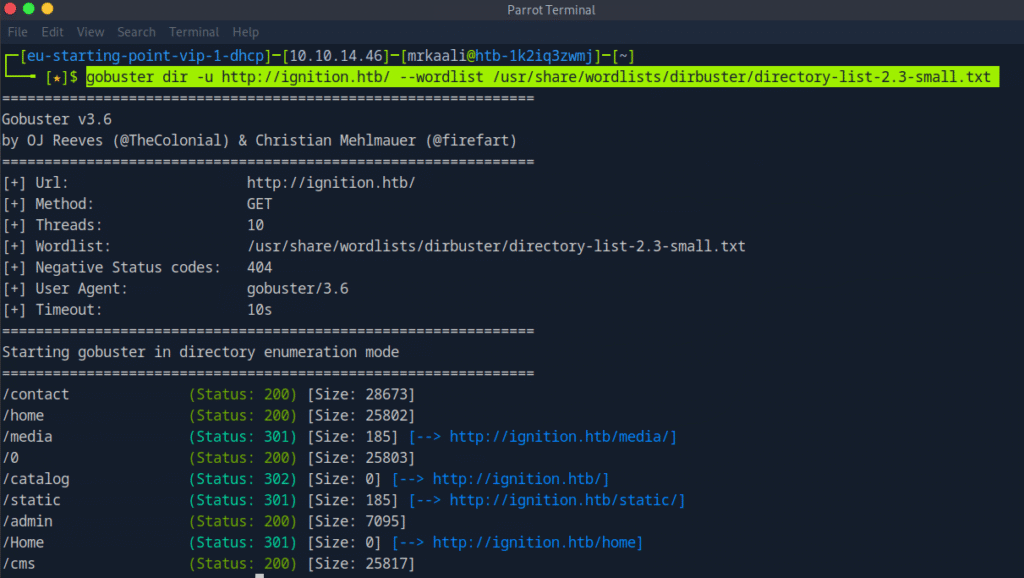
Task: Click the wordlist path in settings output
Action: point(496,246)
